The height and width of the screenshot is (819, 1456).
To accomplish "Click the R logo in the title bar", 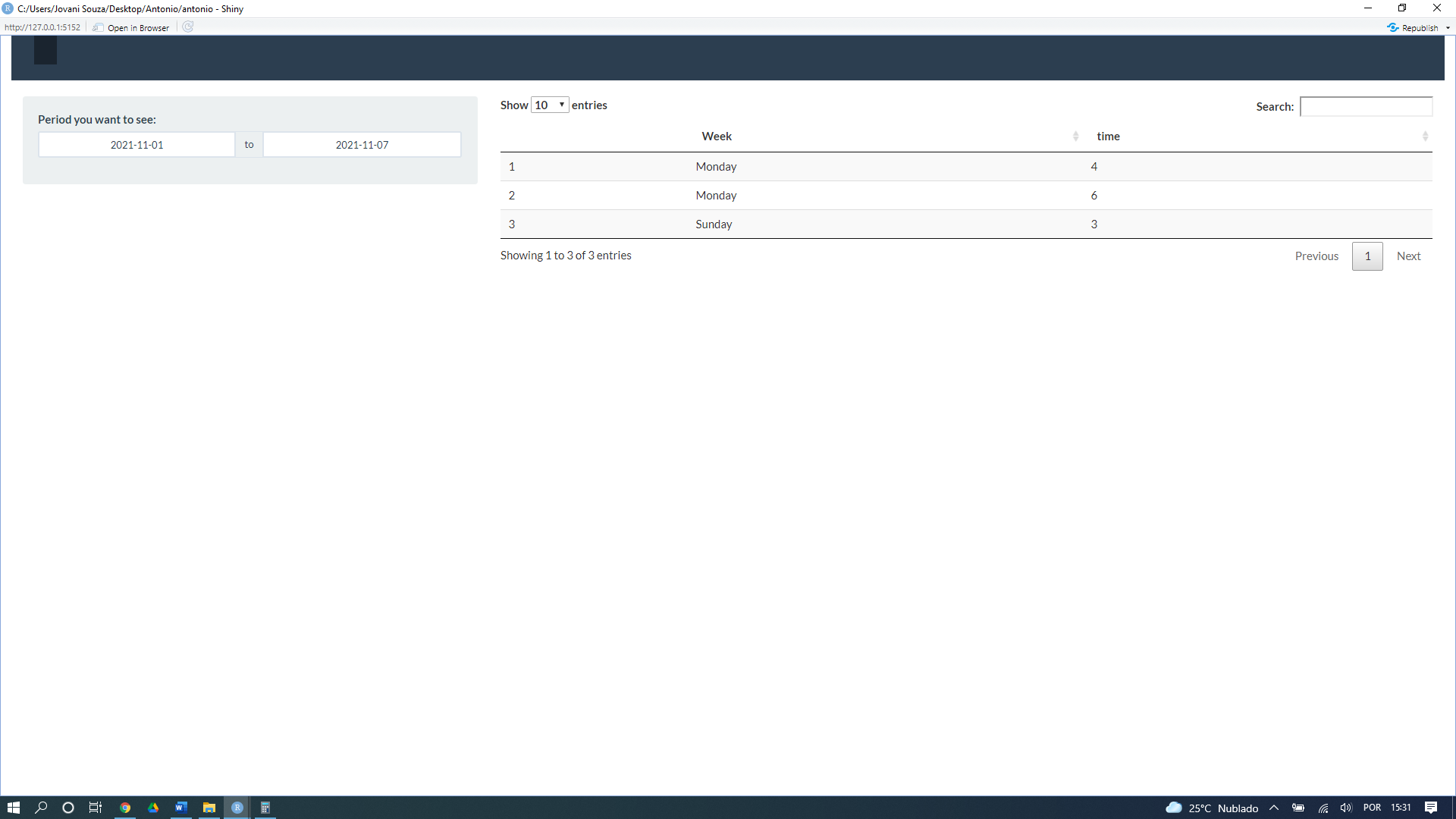I will [8, 8].
